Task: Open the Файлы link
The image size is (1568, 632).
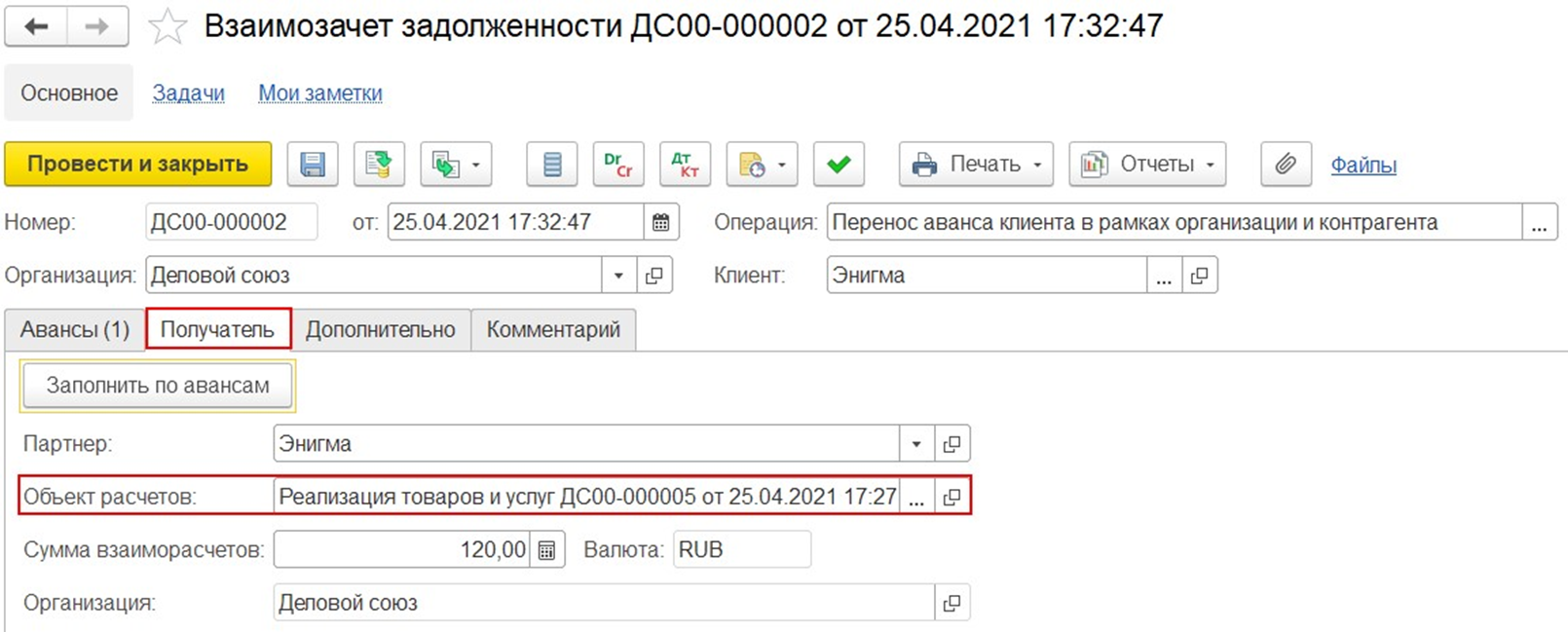Action: [1363, 166]
